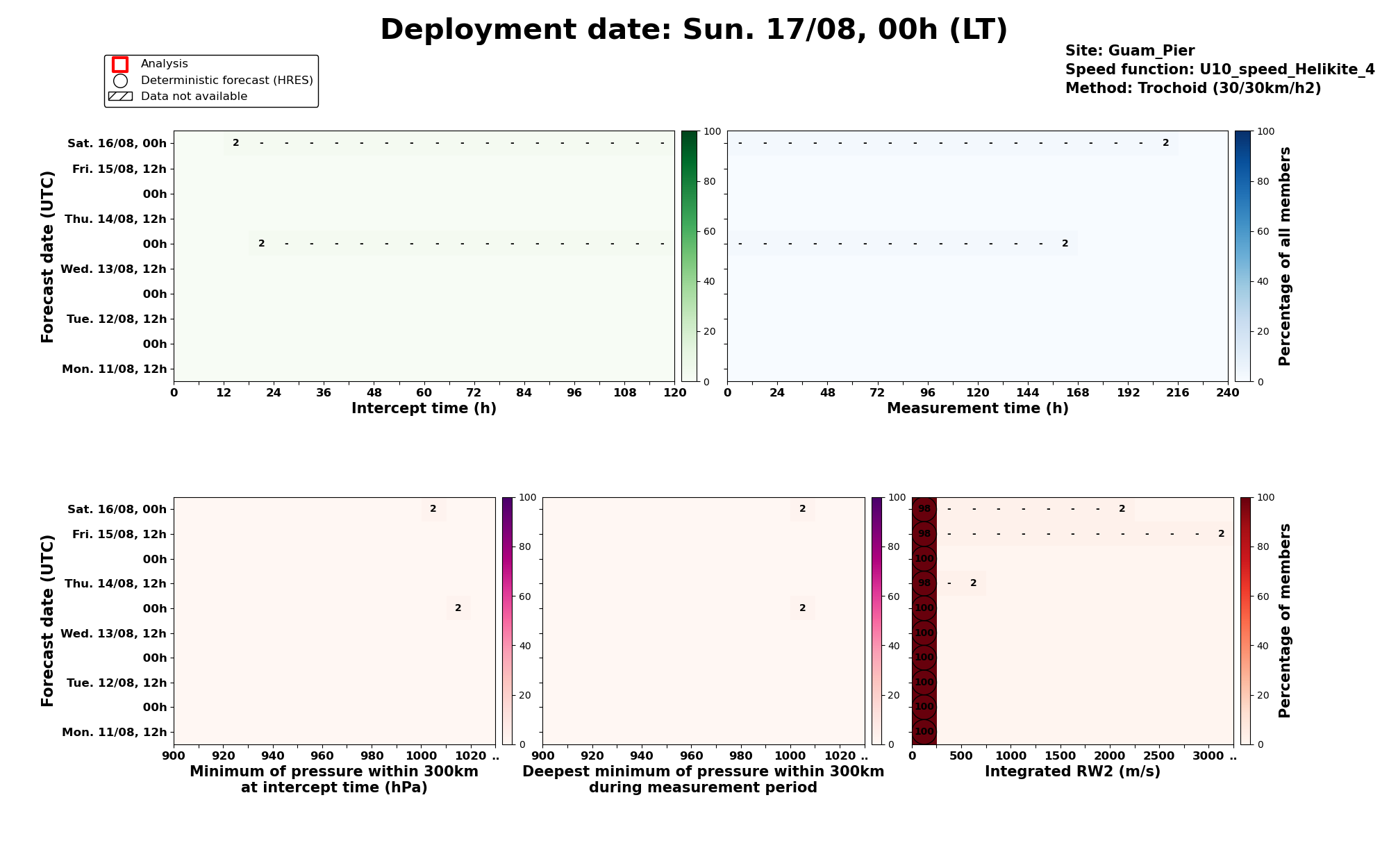Click the 98 circle in Sat. 16/08 RW2 row
This screenshot has height=868, width=1389.
(x=924, y=509)
